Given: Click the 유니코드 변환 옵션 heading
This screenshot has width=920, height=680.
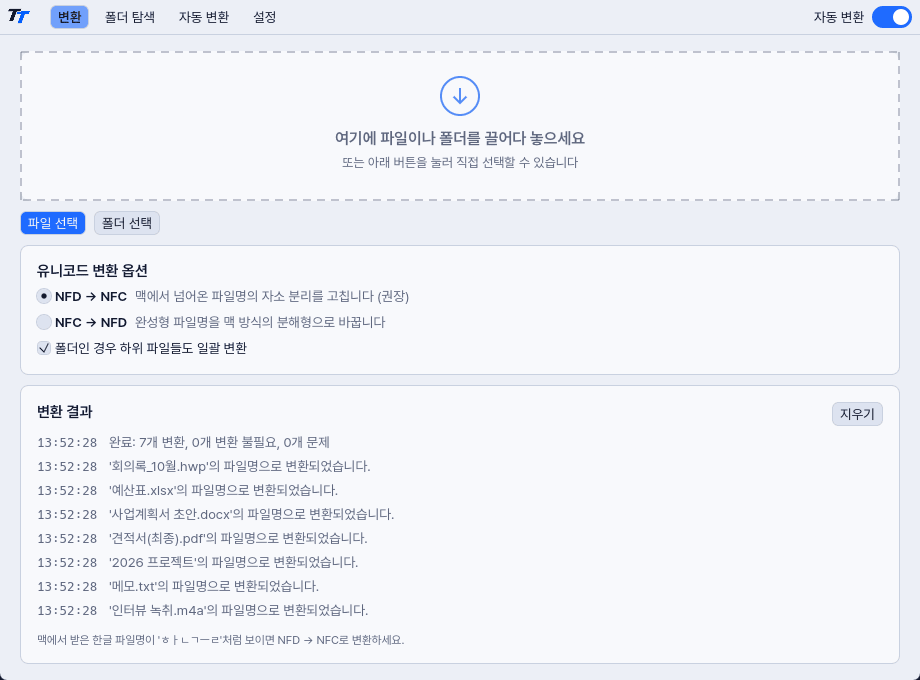Looking at the screenshot, I should pyautogui.click(x=92, y=270).
